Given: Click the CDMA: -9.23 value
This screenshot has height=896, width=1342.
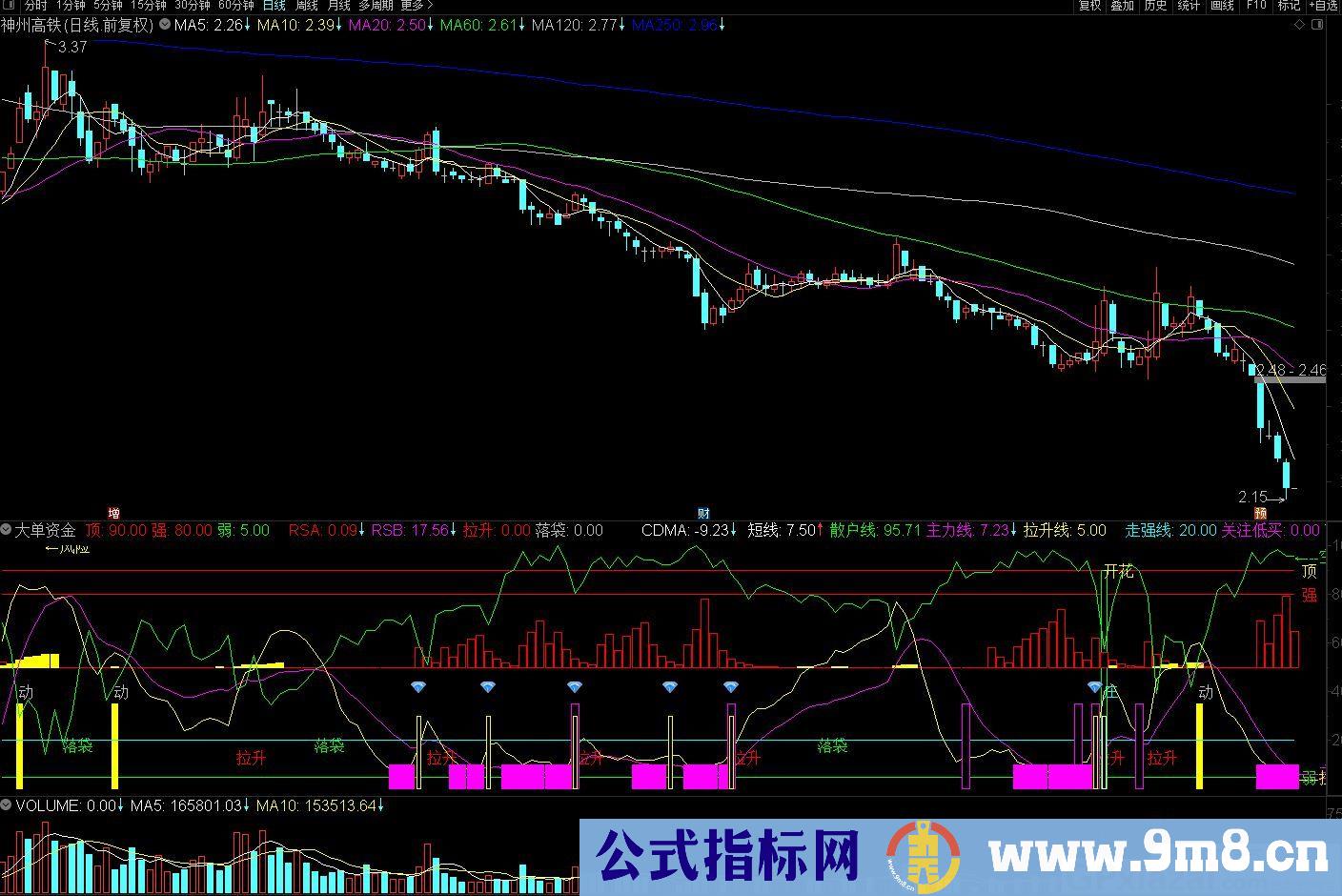Looking at the screenshot, I should [689, 530].
